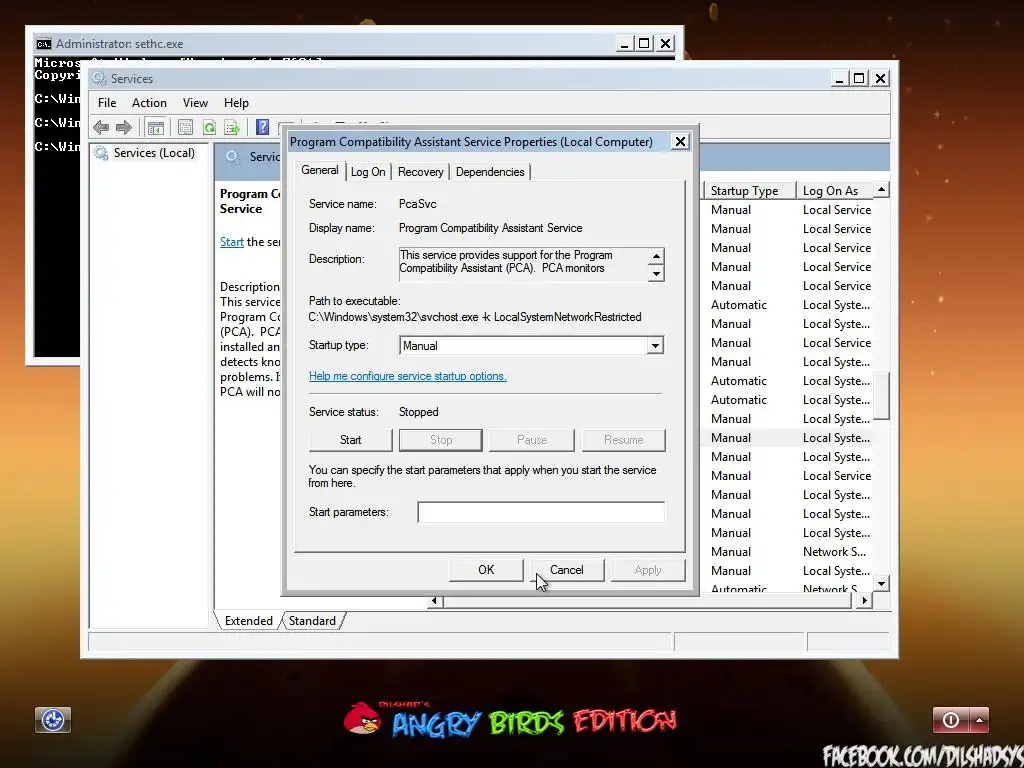Click the 'Stopped' service status text
Image resolution: width=1024 pixels, height=768 pixels.
pyautogui.click(x=419, y=412)
